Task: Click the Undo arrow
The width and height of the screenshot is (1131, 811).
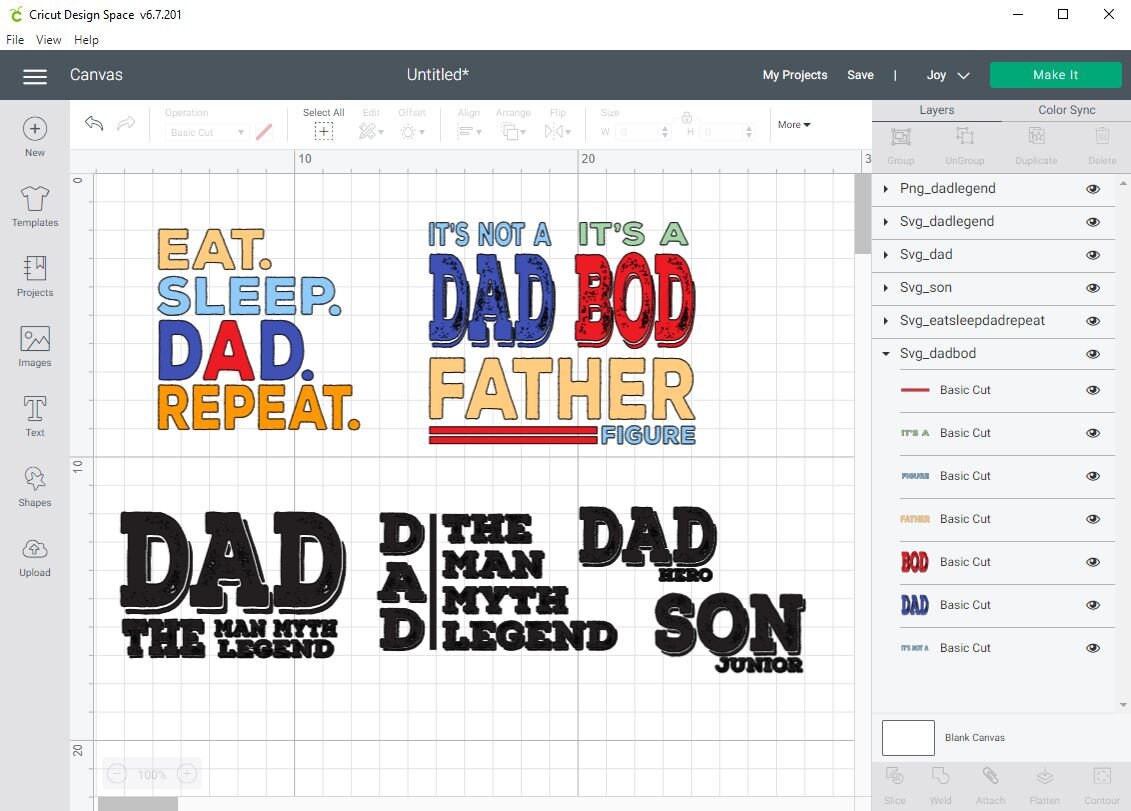Action: coord(93,123)
